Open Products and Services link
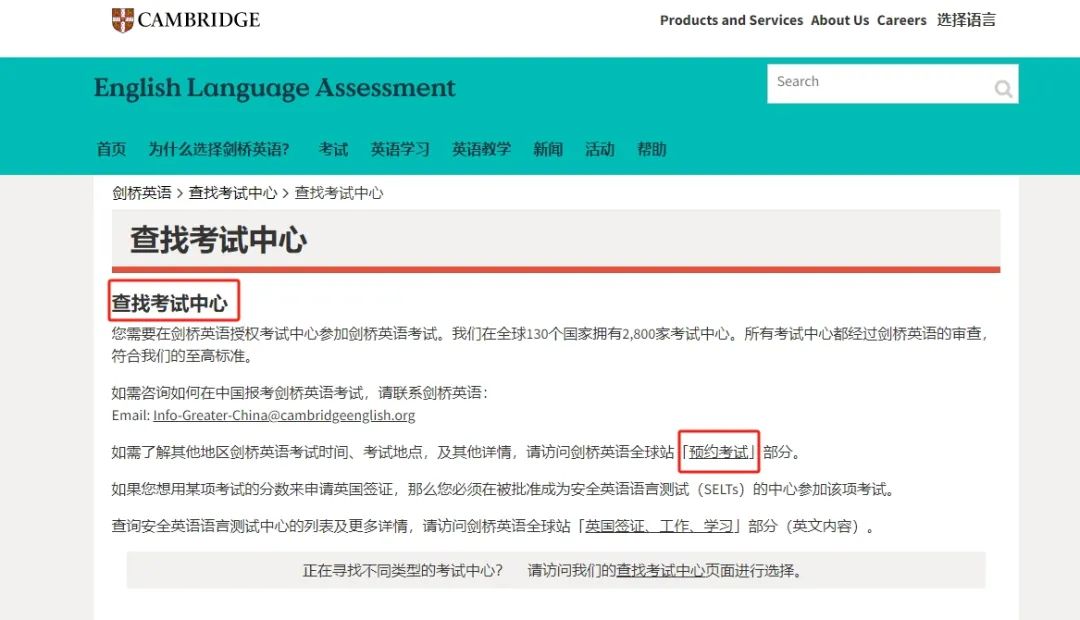The height and width of the screenshot is (620, 1080). click(x=731, y=20)
